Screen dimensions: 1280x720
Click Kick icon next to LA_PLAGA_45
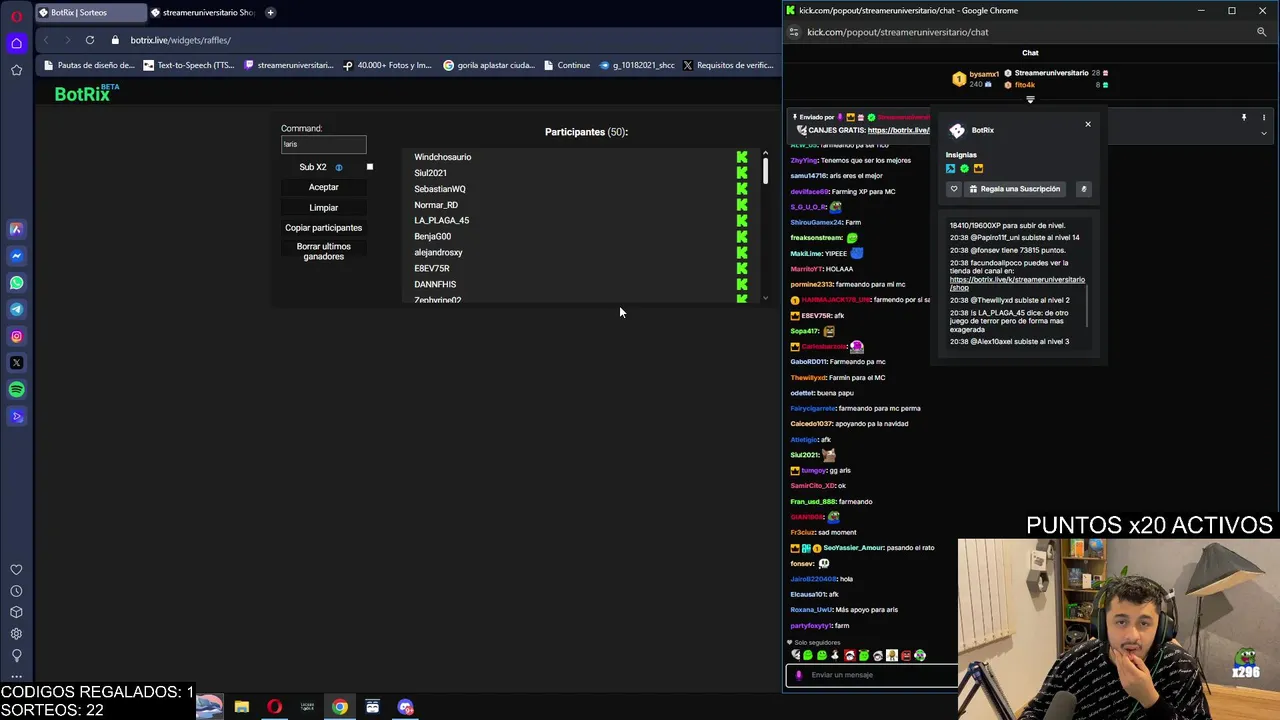pyautogui.click(x=742, y=221)
